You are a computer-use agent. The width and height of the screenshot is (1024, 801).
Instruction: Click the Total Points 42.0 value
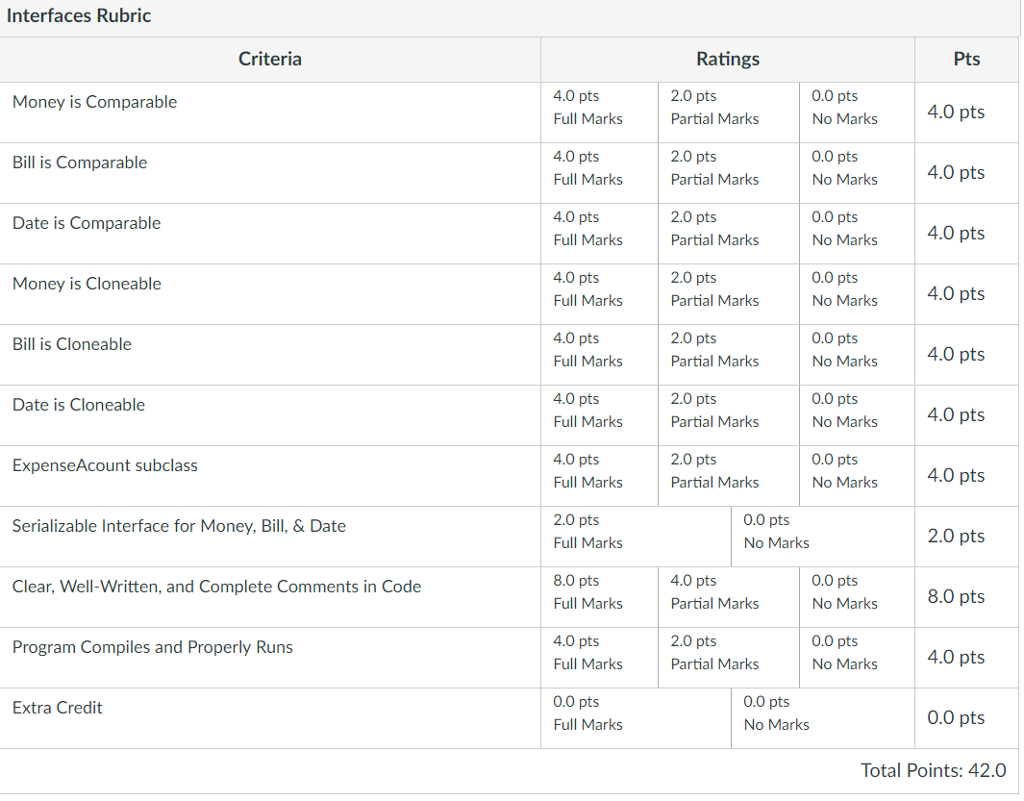pyautogui.click(x=934, y=770)
